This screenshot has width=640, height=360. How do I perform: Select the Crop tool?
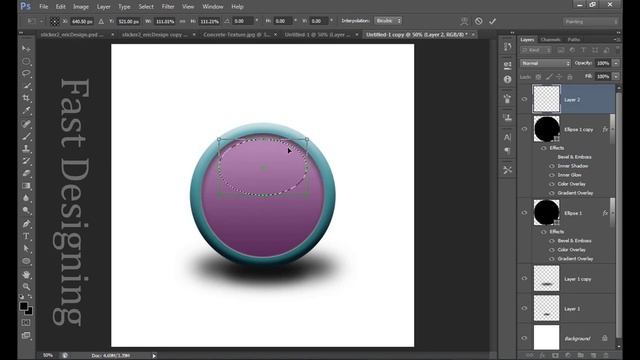(27, 98)
